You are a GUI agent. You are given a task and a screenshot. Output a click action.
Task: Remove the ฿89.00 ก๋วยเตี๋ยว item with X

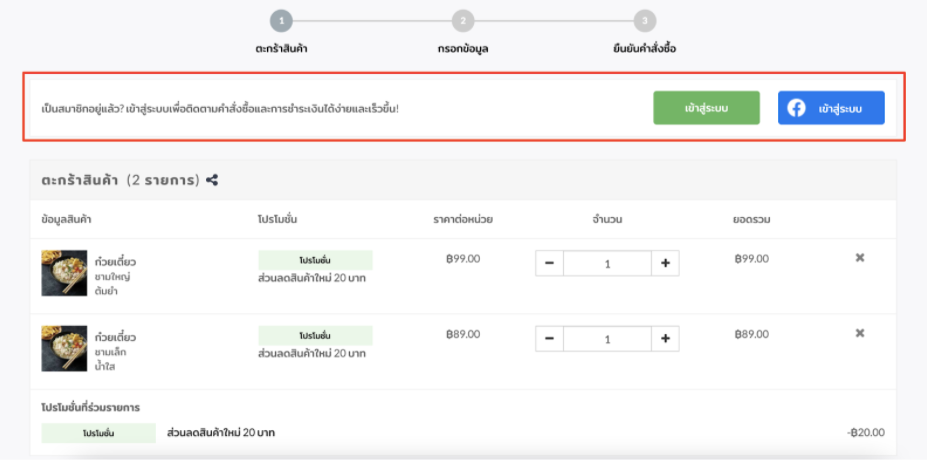860,333
